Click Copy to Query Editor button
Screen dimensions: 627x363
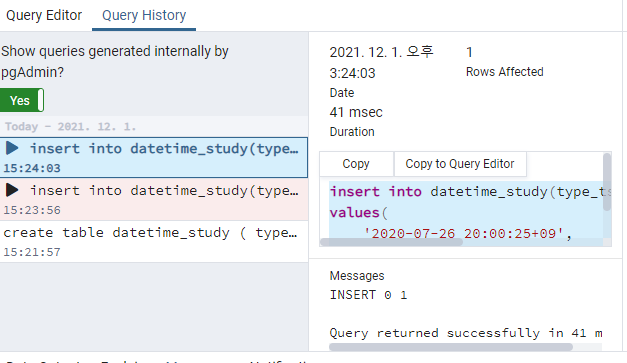(460, 164)
